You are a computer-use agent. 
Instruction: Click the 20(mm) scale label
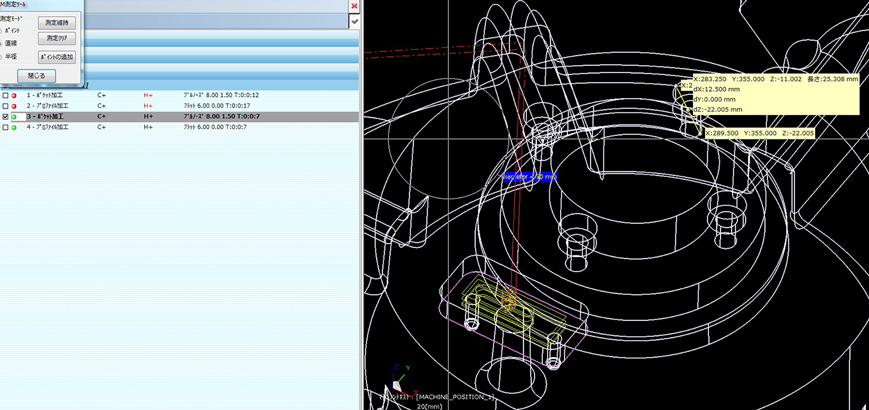click(x=429, y=406)
